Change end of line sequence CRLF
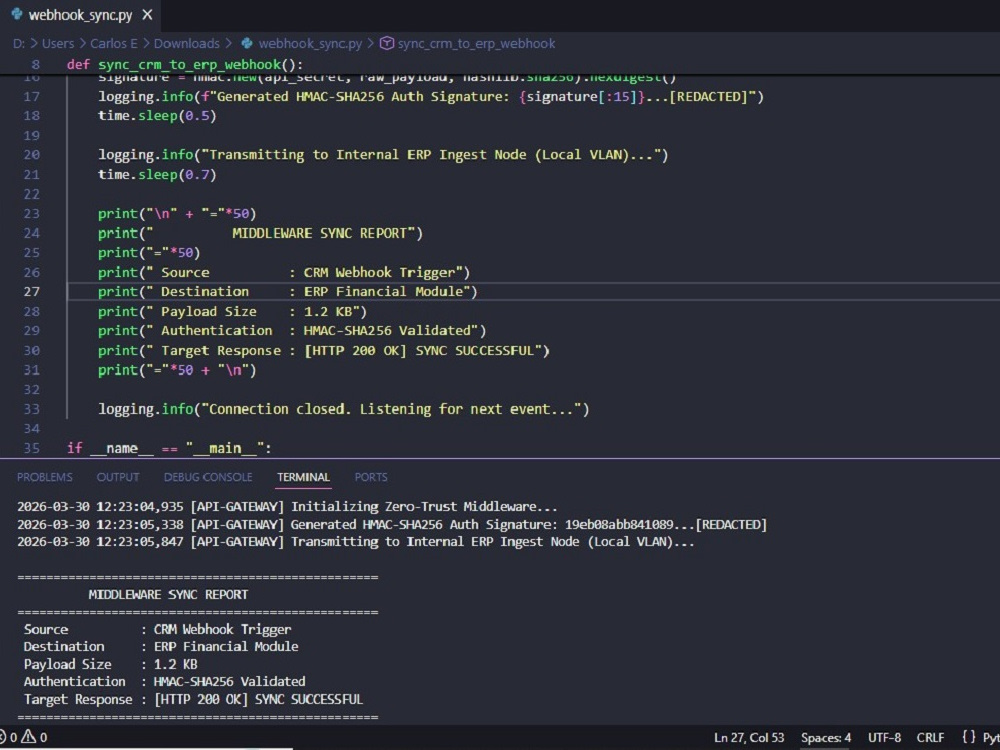 [x=930, y=738]
